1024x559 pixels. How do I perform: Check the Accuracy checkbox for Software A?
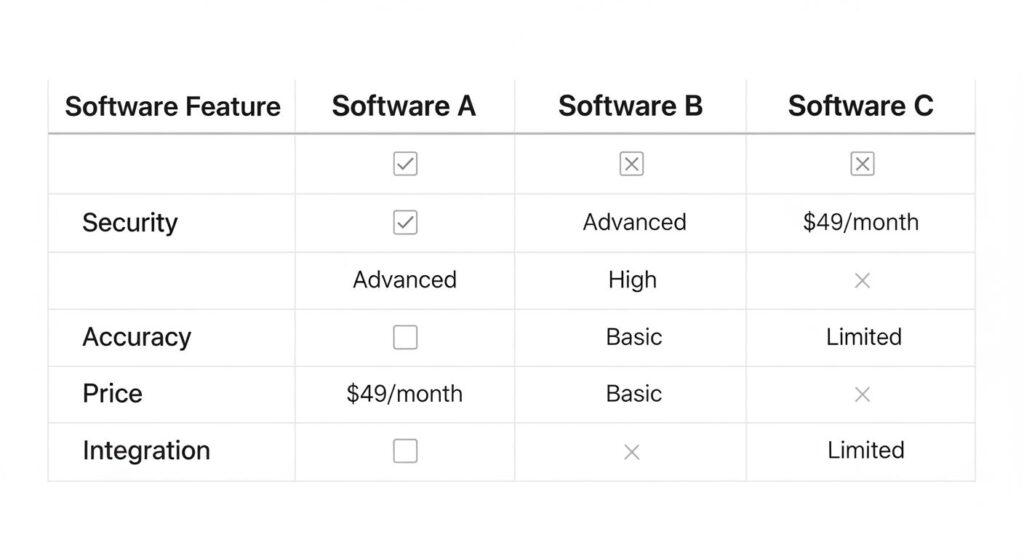pyautogui.click(x=405, y=338)
